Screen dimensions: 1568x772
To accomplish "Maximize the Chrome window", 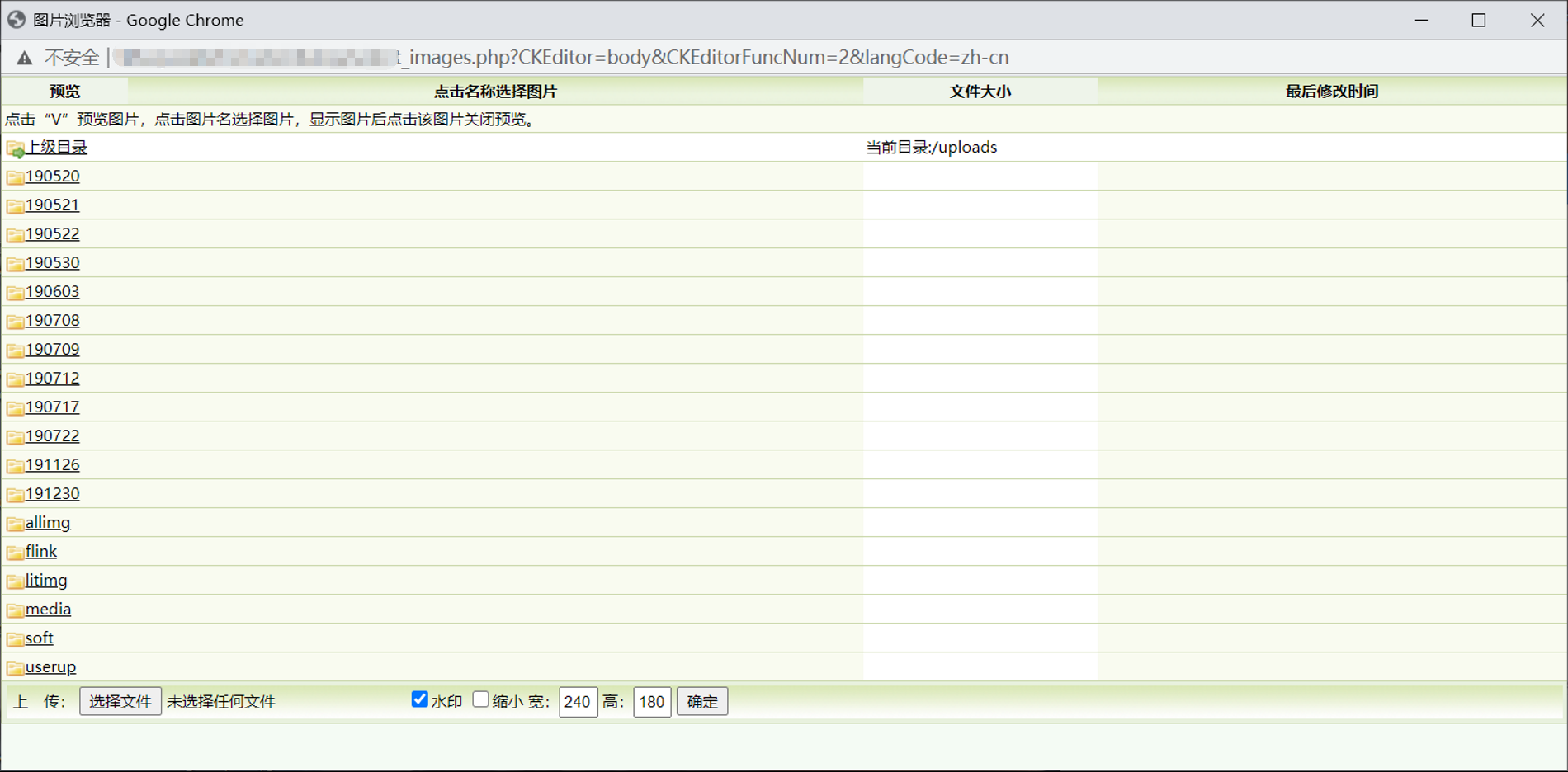I will (x=1479, y=20).
